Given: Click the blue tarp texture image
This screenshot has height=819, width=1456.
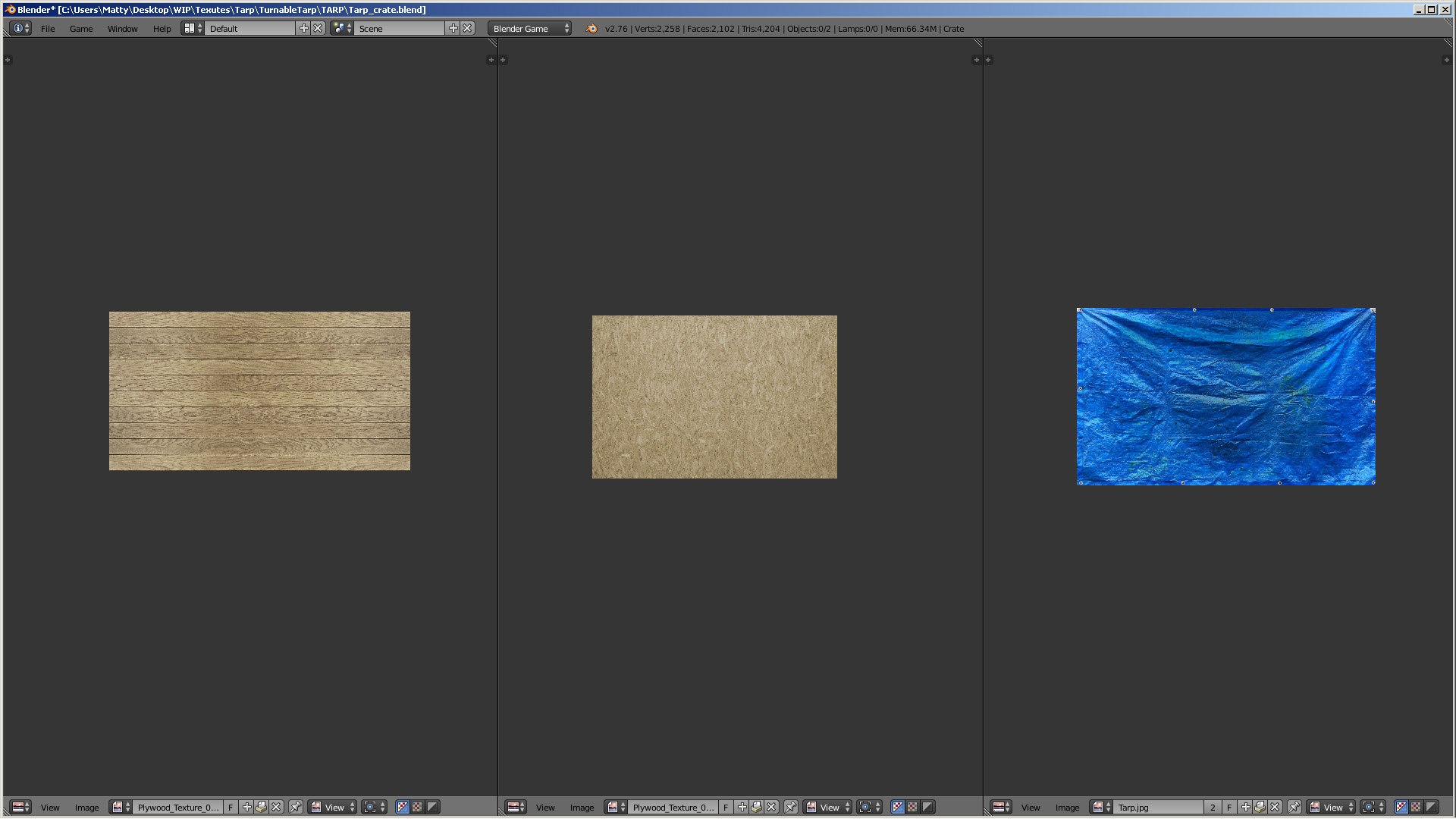Looking at the screenshot, I should pyautogui.click(x=1225, y=396).
